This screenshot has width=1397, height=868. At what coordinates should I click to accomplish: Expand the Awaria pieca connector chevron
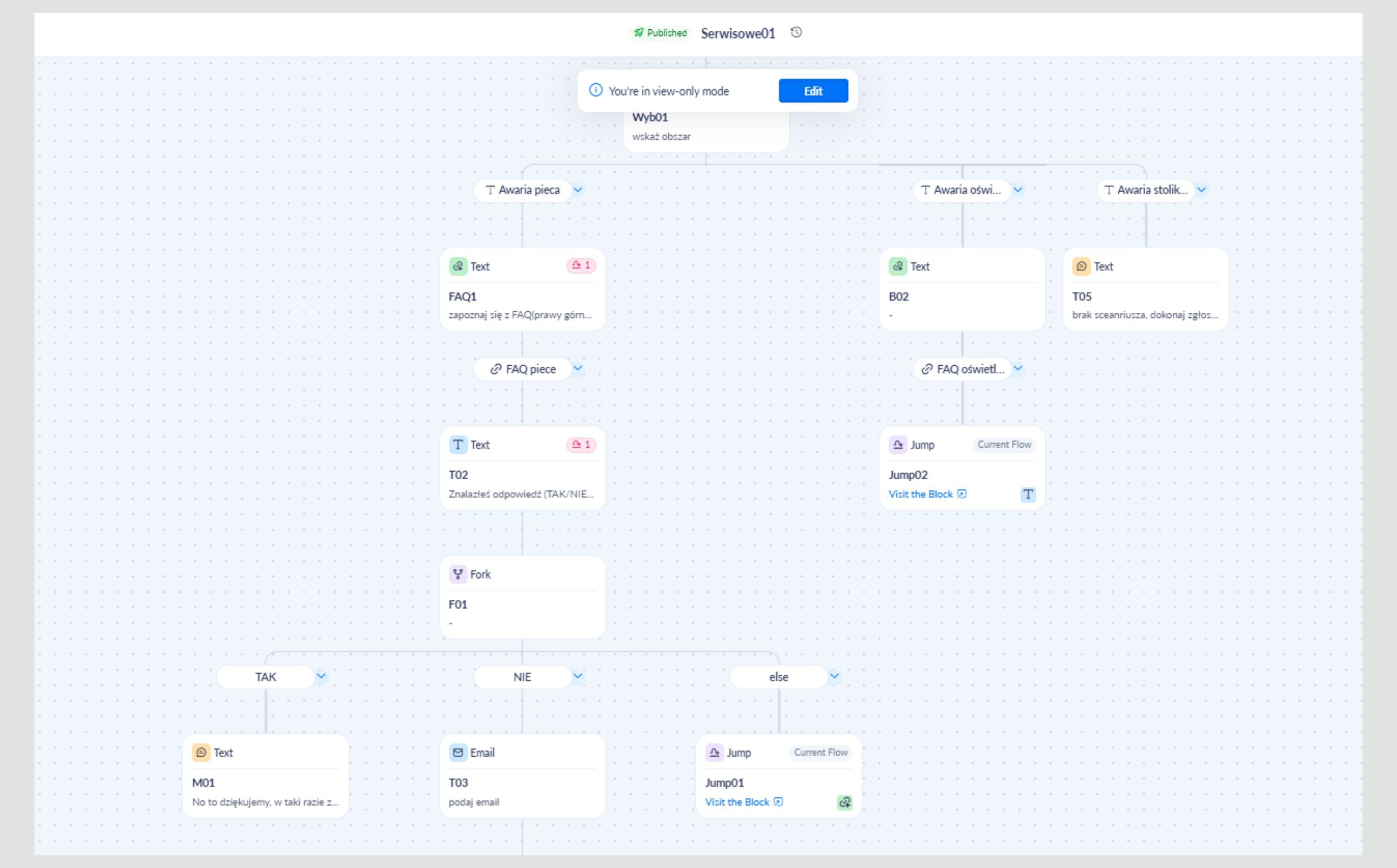click(578, 189)
